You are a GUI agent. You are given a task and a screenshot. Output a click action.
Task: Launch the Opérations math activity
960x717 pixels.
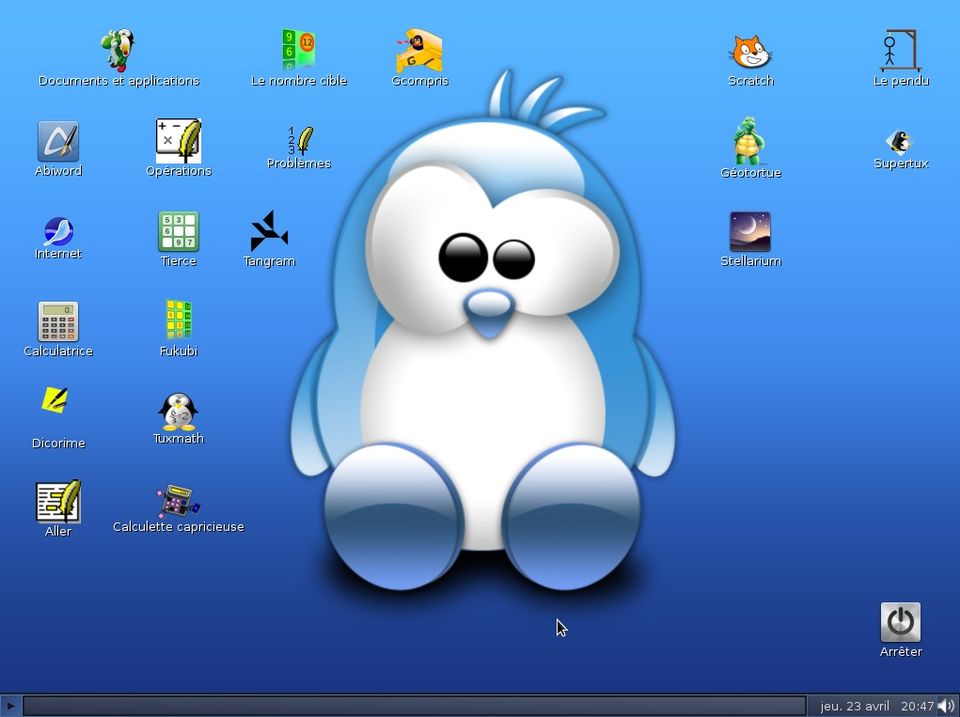(x=178, y=141)
